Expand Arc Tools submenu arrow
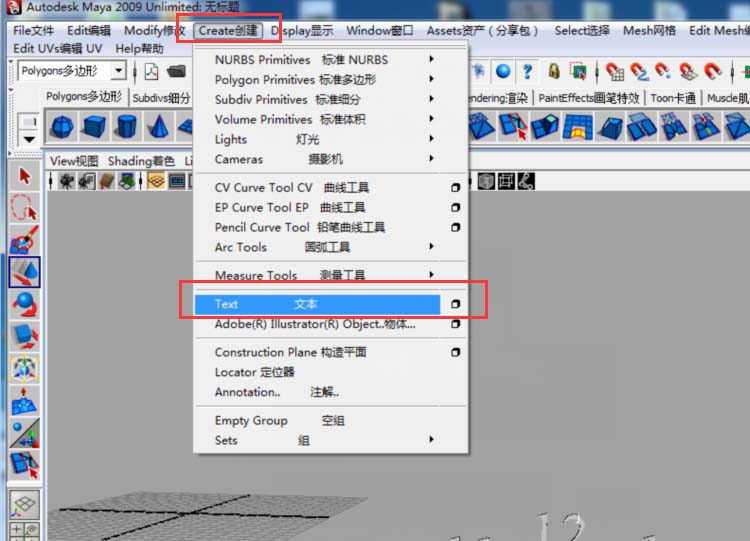The image size is (750, 541). pyautogui.click(x=431, y=246)
